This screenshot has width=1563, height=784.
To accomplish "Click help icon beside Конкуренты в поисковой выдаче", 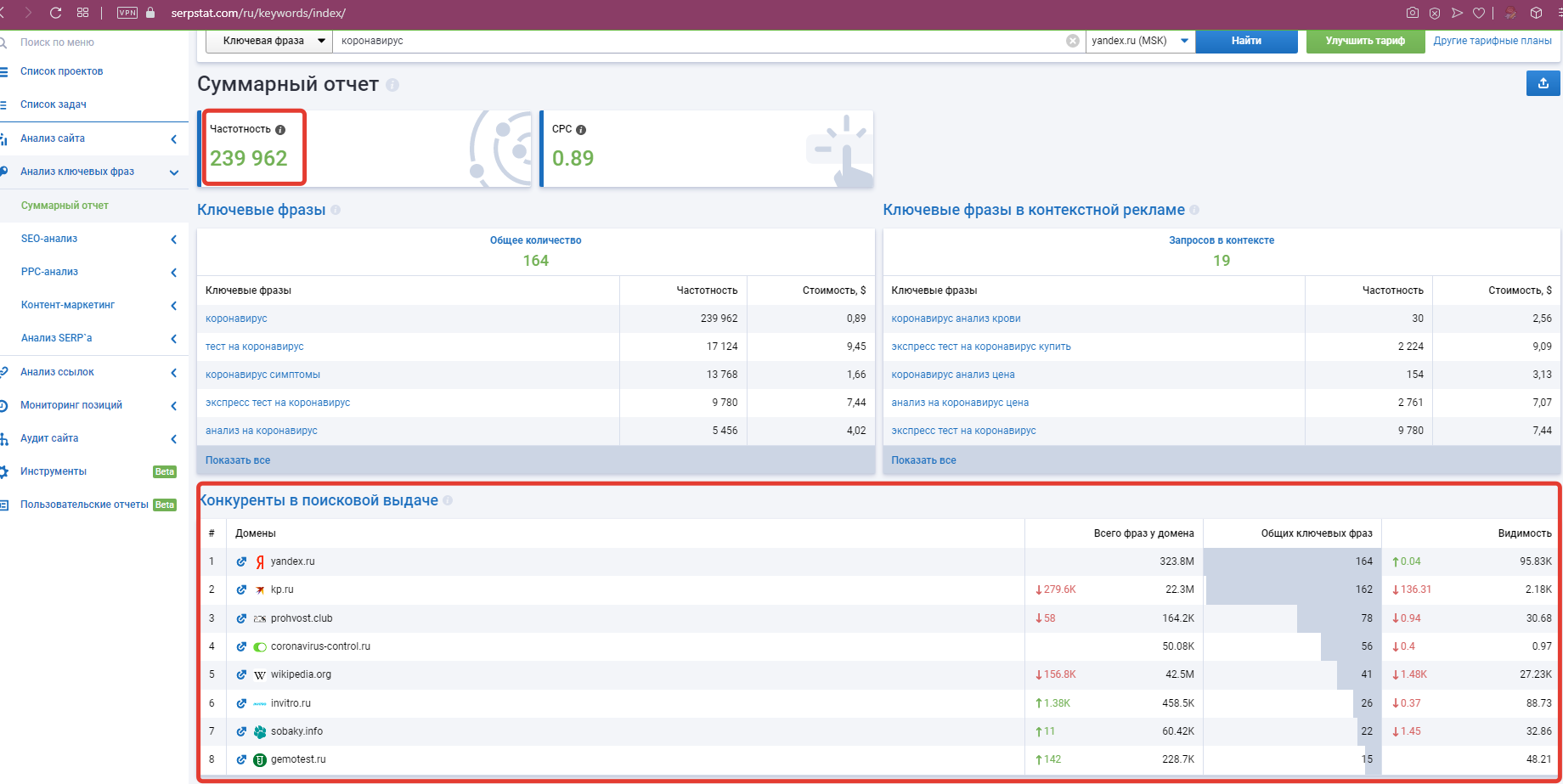I will pos(448,500).
